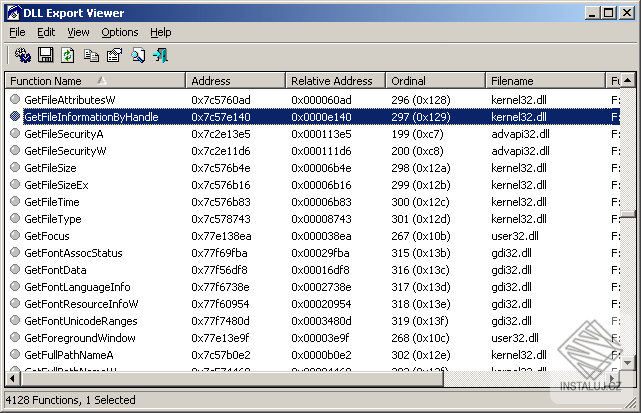Screen dimensions: 641x413
Task: Click the vertical scrollbar up arrow
Action: (x=628, y=80)
